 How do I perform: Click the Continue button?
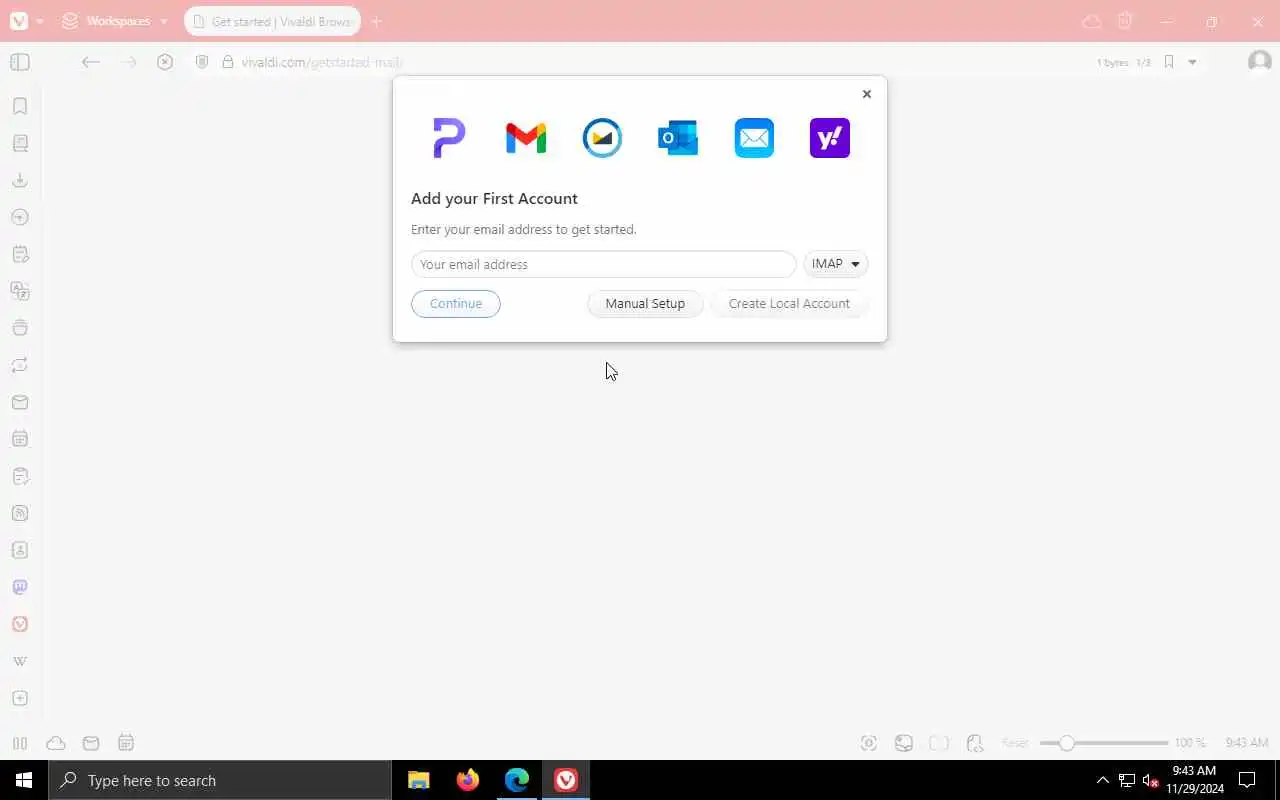(456, 304)
